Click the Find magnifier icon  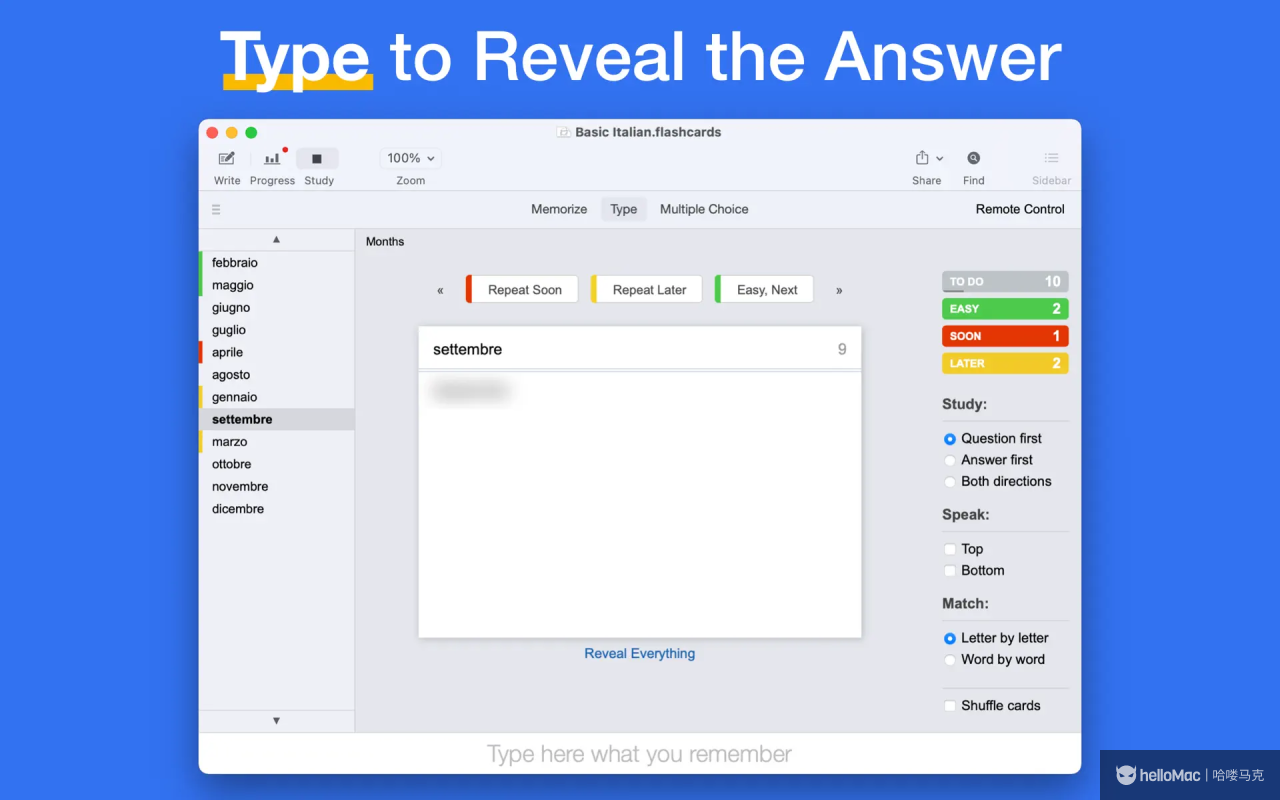tap(973, 158)
